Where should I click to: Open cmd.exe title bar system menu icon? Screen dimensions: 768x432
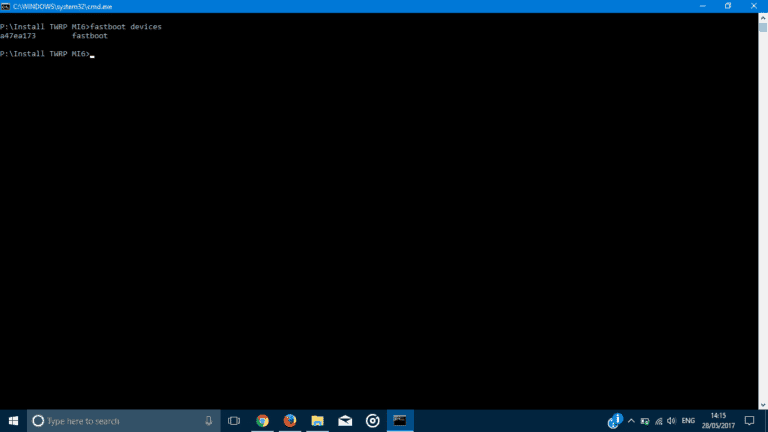(x=5, y=6)
